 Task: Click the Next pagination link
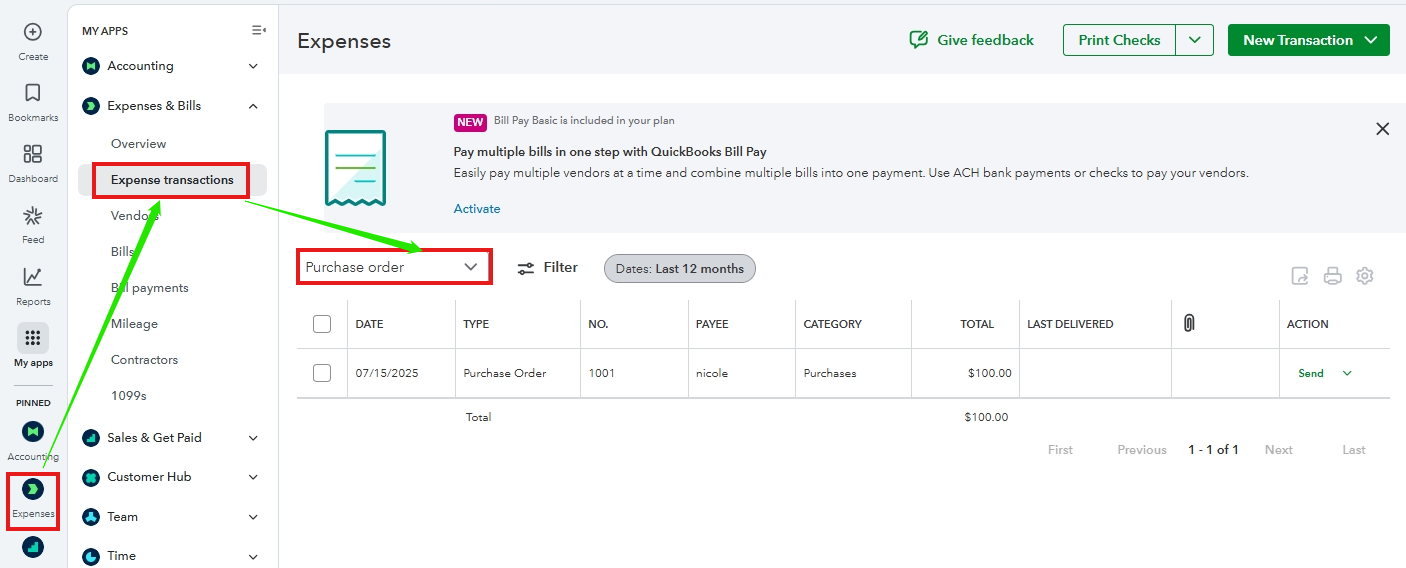pyautogui.click(x=1279, y=450)
